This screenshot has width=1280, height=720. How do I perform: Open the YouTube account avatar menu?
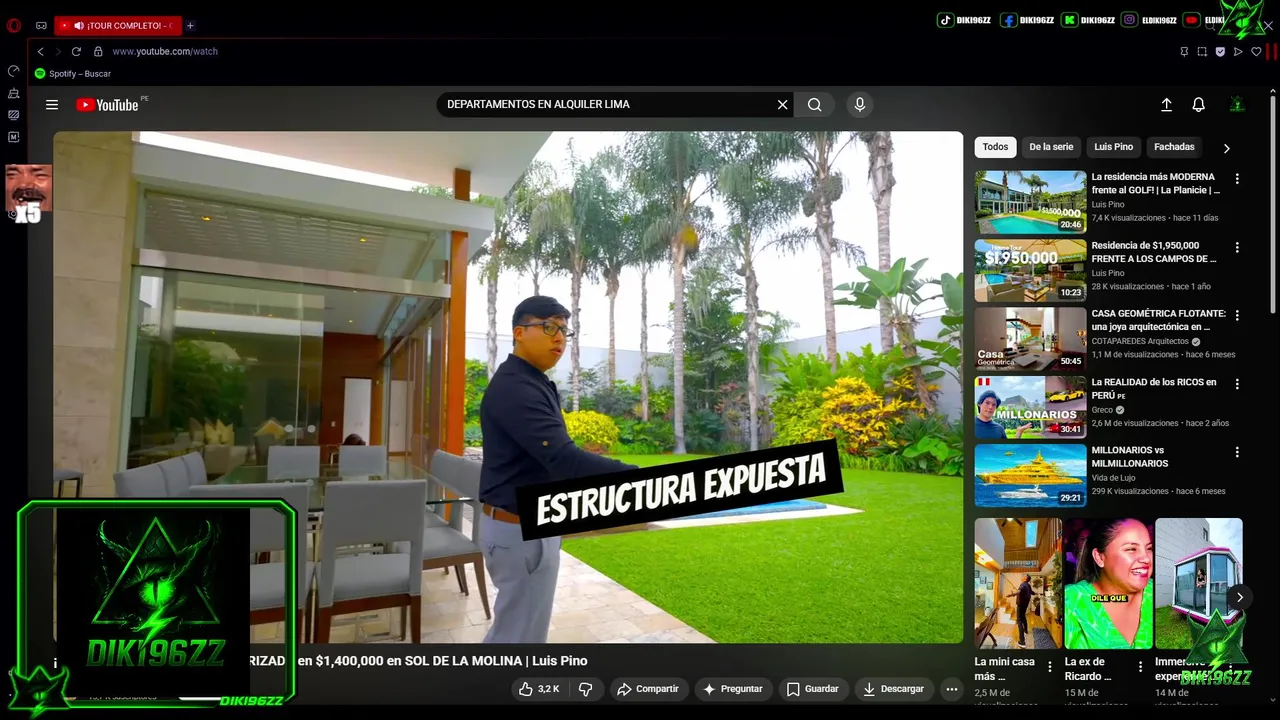(1237, 104)
